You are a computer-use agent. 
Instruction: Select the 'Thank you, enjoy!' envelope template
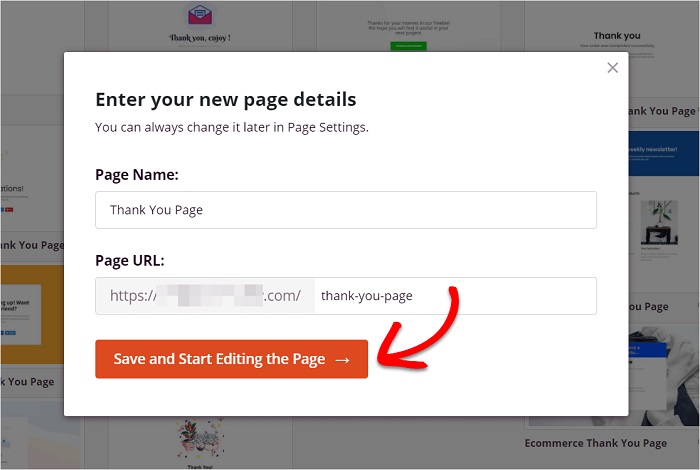[200, 25]
